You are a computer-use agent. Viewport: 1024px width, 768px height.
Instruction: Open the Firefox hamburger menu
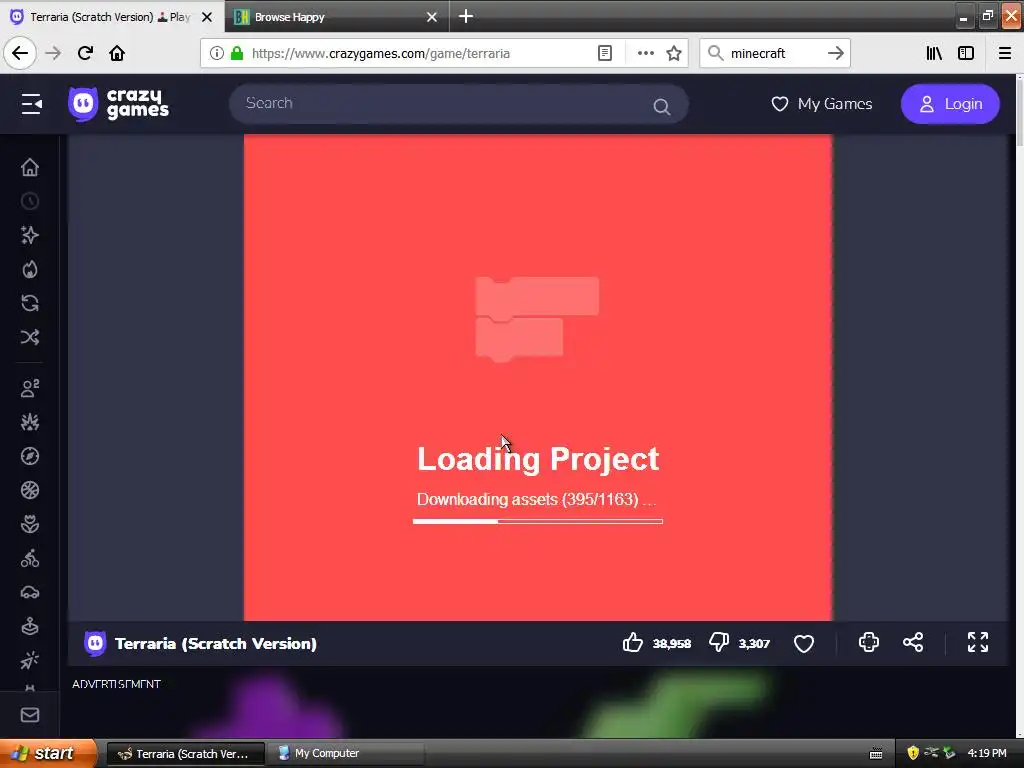[x=1005, y=53]
